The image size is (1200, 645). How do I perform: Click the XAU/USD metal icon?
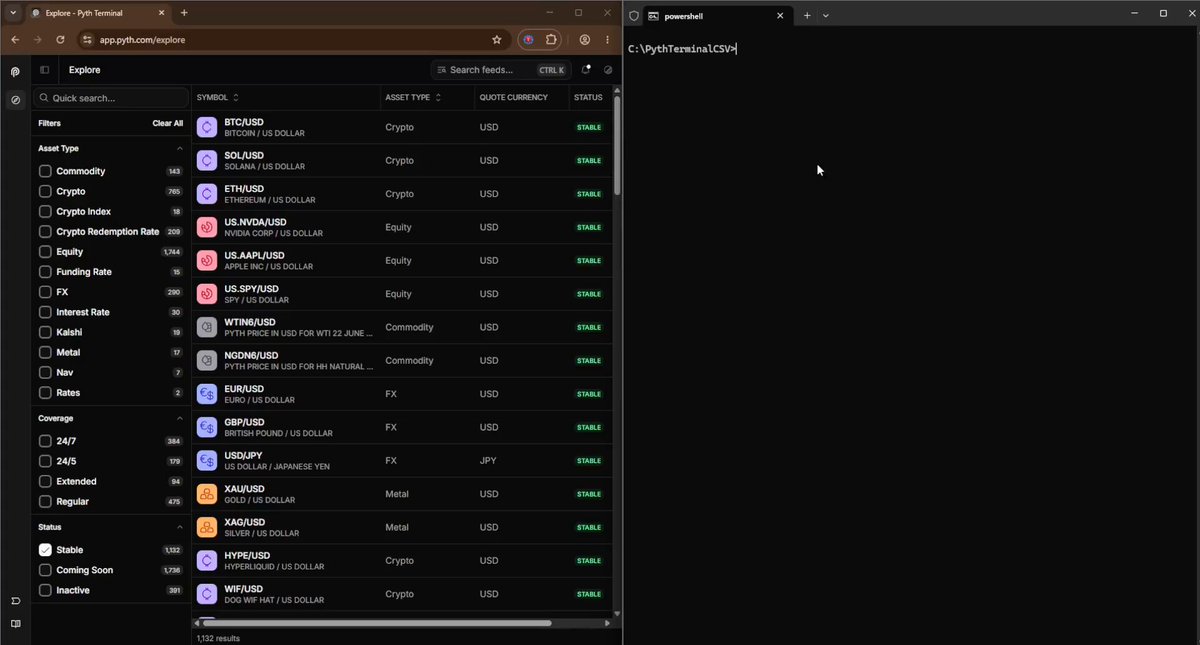(207, 494)
